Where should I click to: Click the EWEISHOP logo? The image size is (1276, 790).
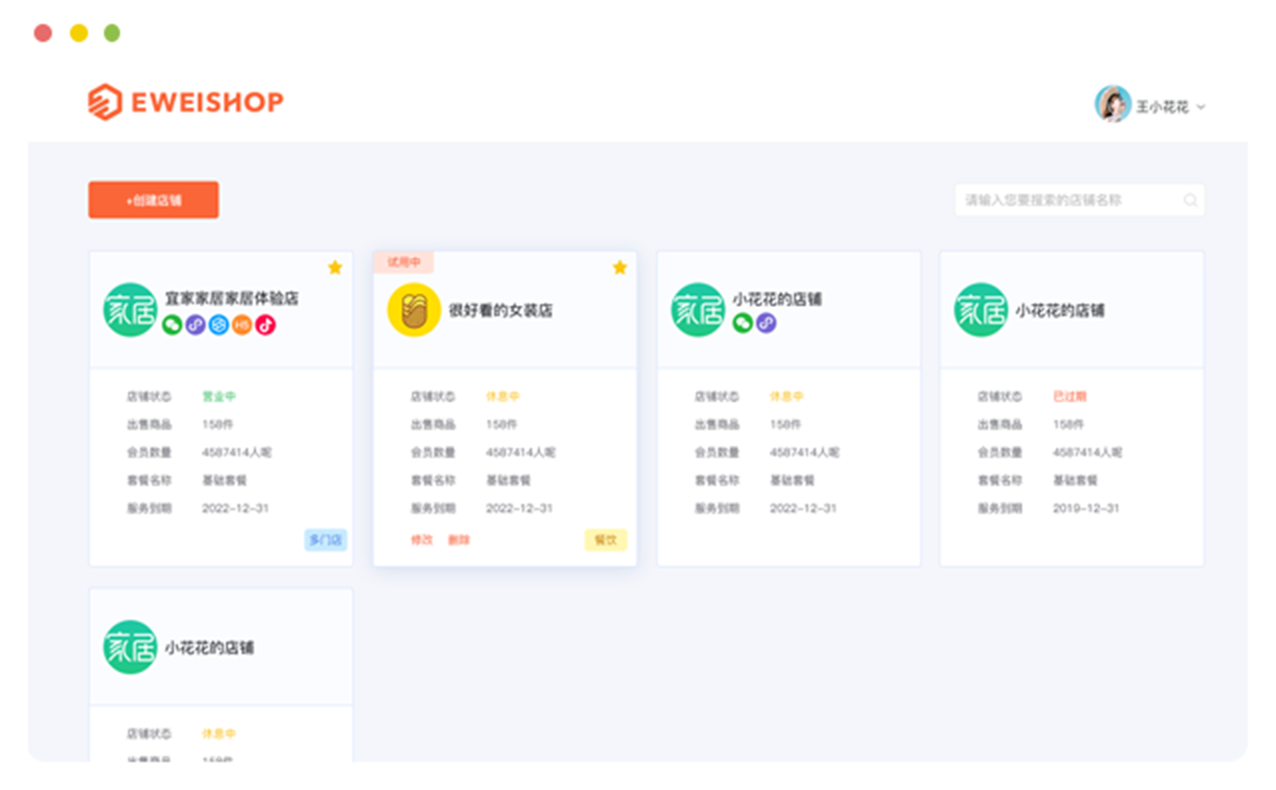point(185,102)
